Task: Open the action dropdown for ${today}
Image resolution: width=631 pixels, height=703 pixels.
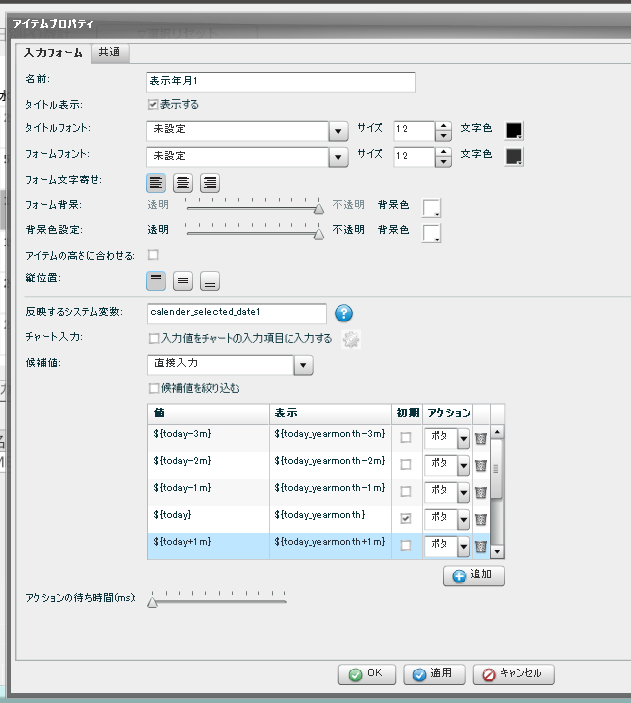Action: (463, 520)
